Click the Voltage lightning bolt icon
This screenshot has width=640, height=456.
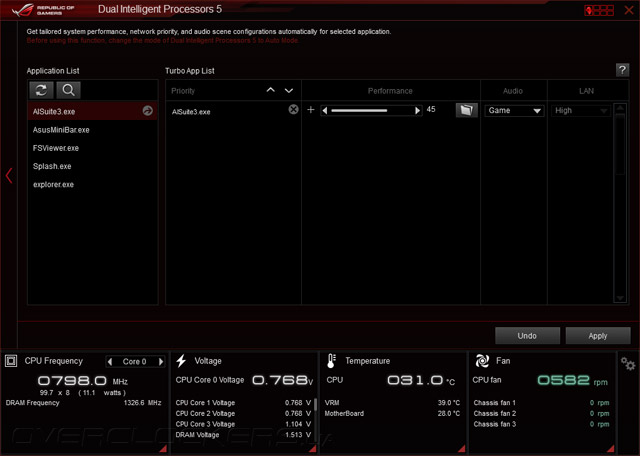tap(181, 361)
